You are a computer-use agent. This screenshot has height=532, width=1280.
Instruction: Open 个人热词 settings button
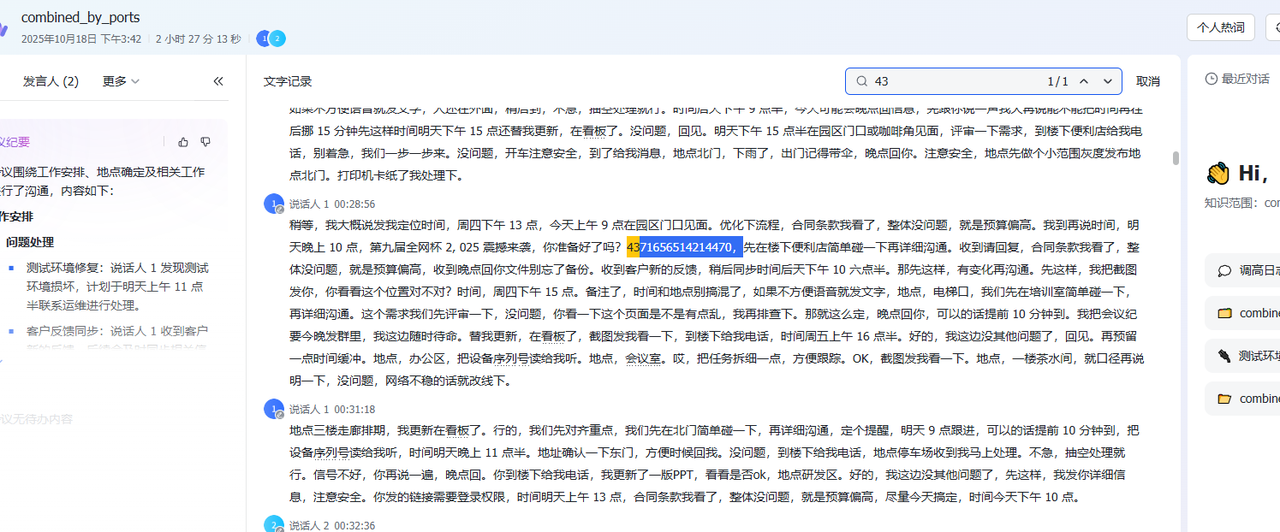[1220, 27]
